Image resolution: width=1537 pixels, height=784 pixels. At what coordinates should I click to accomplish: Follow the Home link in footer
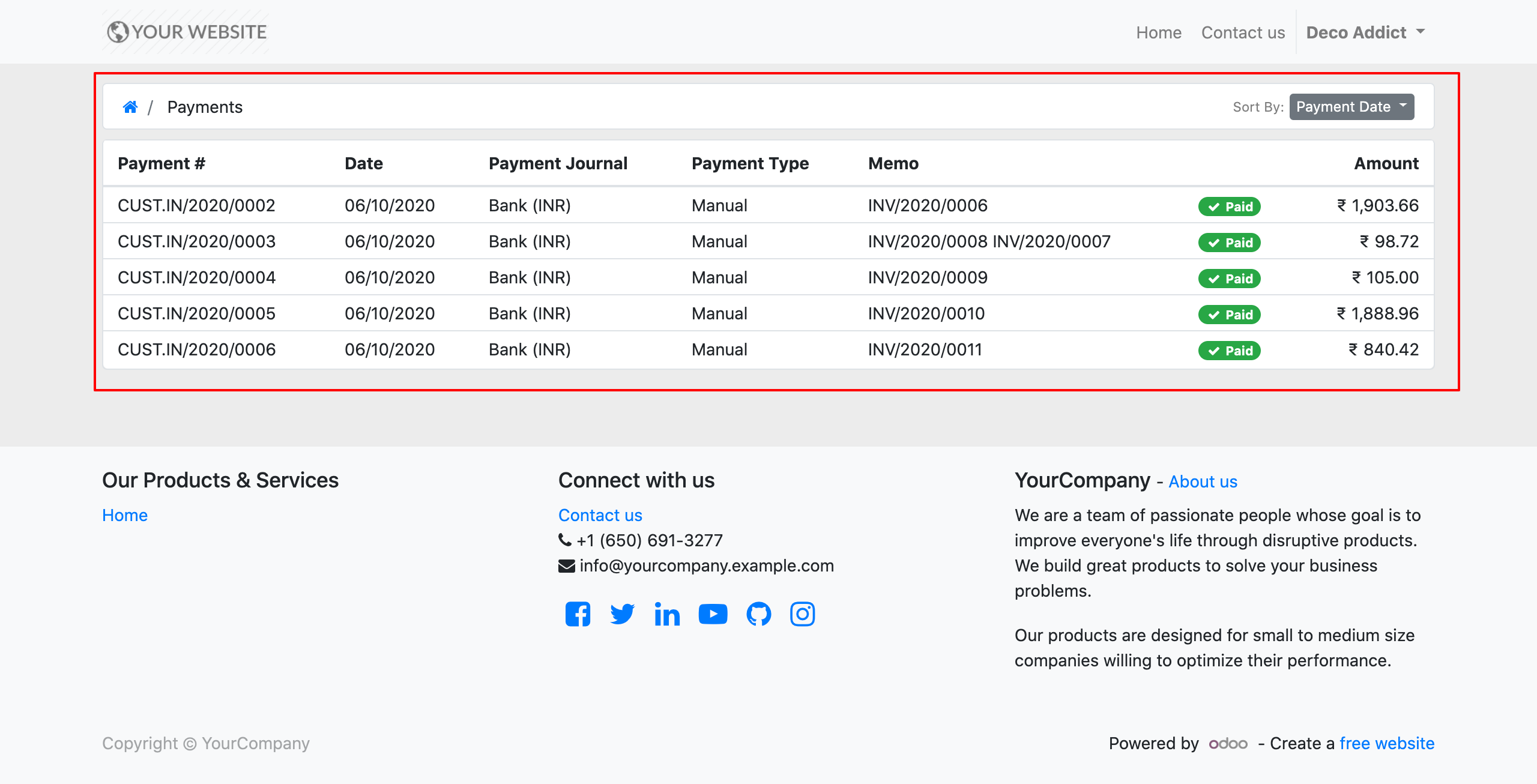tap(125, 515)
